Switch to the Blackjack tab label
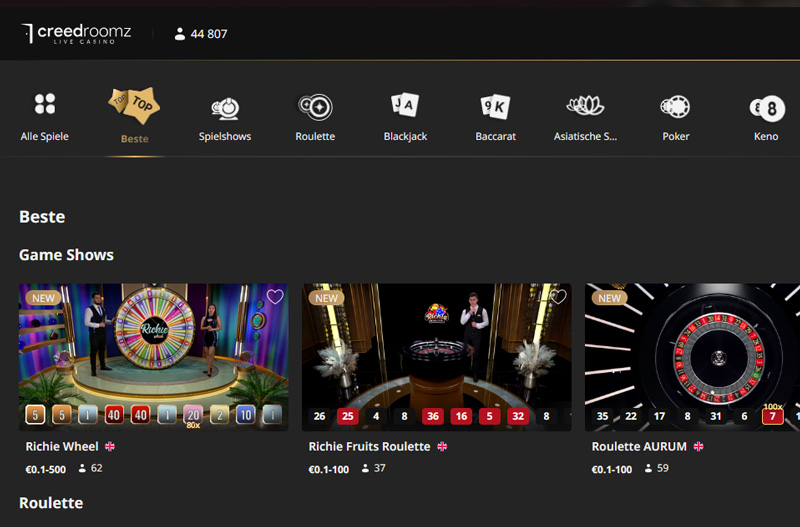 405,136
